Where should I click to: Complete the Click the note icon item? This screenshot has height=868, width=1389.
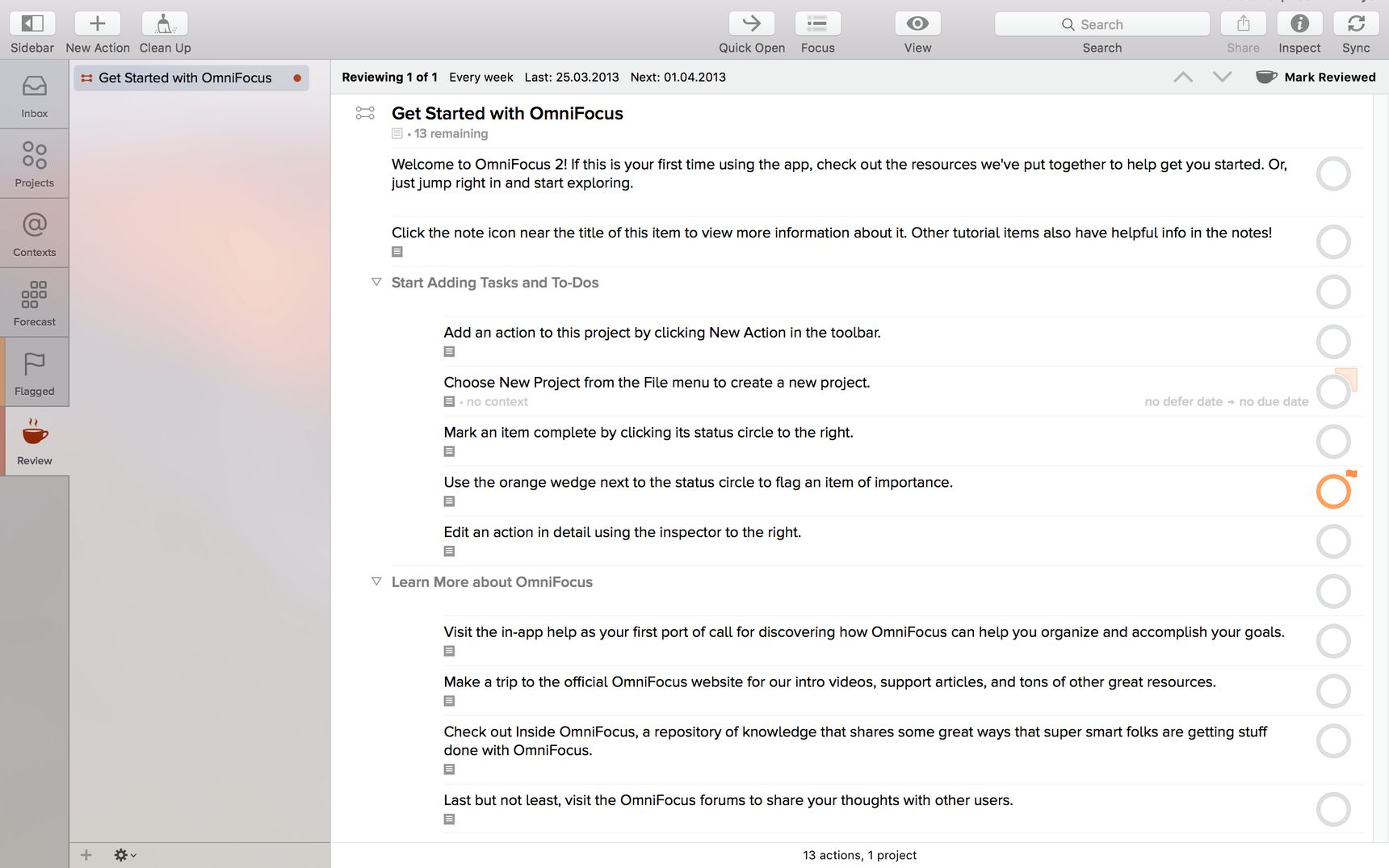coord(1333,241)
